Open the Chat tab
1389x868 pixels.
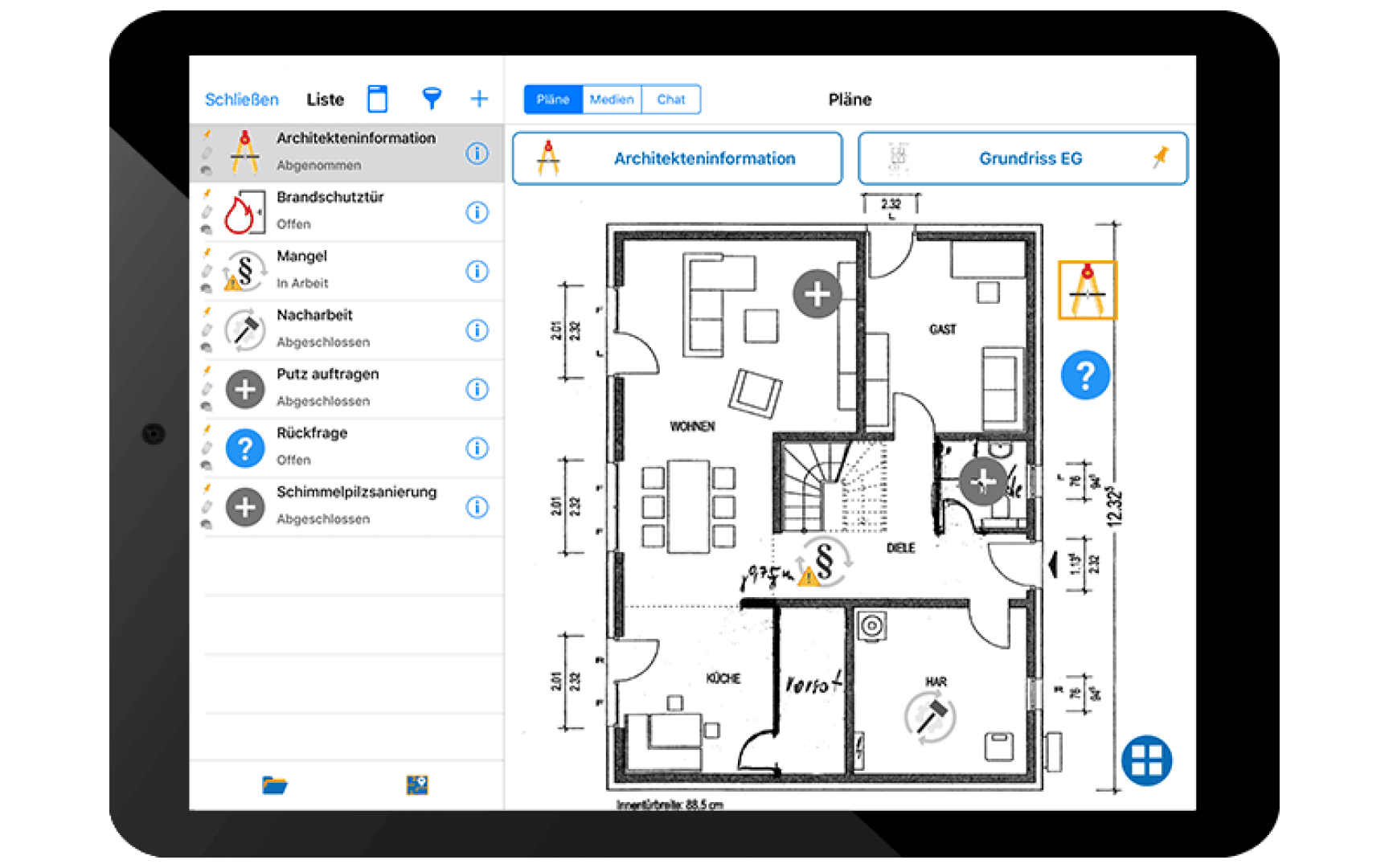tap(672, 100)
